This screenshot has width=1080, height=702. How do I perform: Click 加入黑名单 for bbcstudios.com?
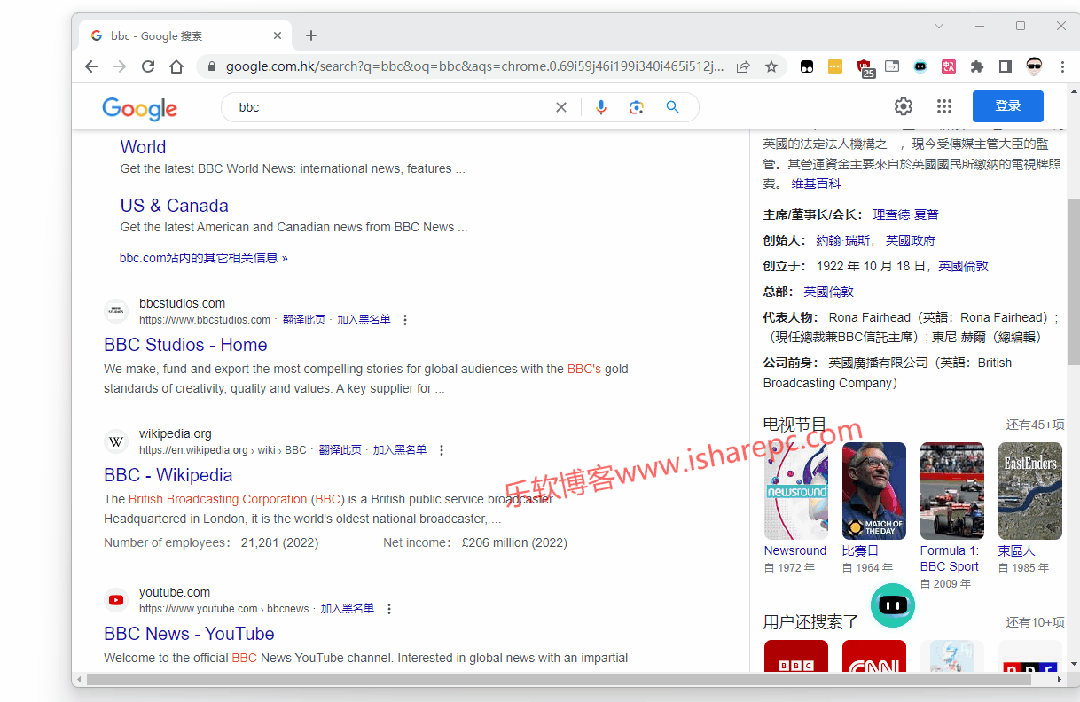click(x=364, y=320)
